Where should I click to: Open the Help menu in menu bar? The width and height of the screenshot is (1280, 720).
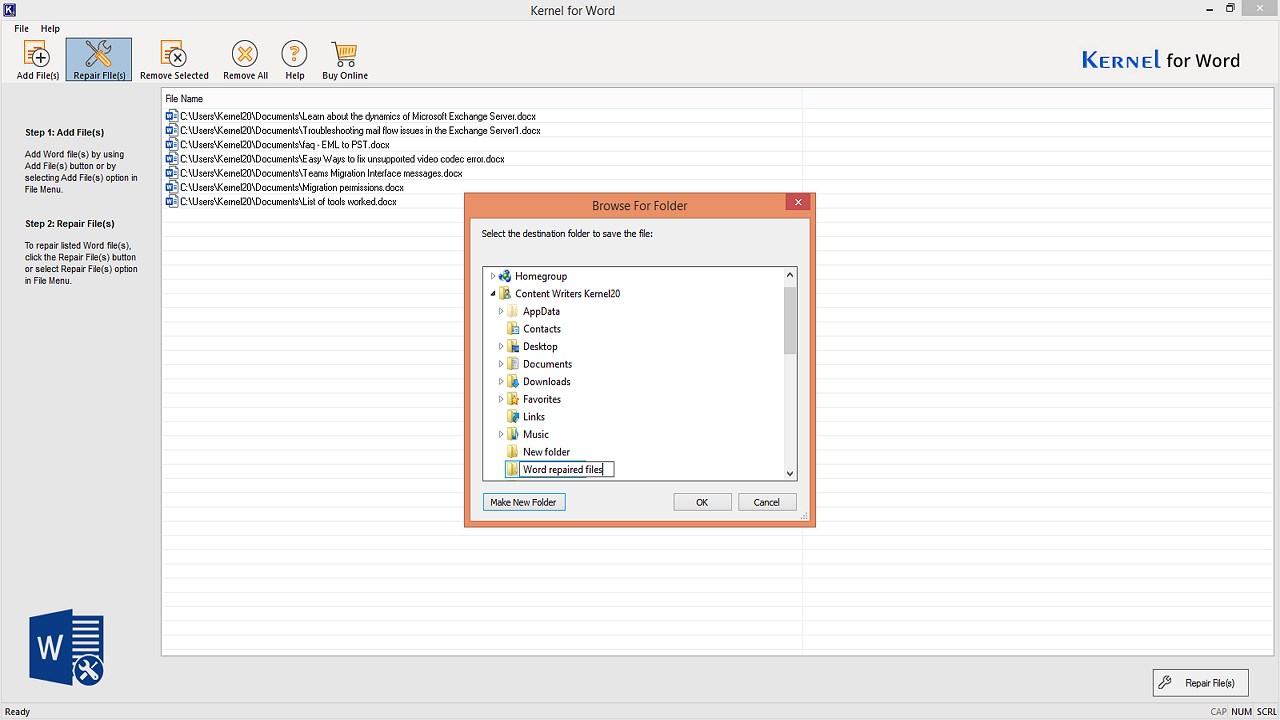pos(50,29)
